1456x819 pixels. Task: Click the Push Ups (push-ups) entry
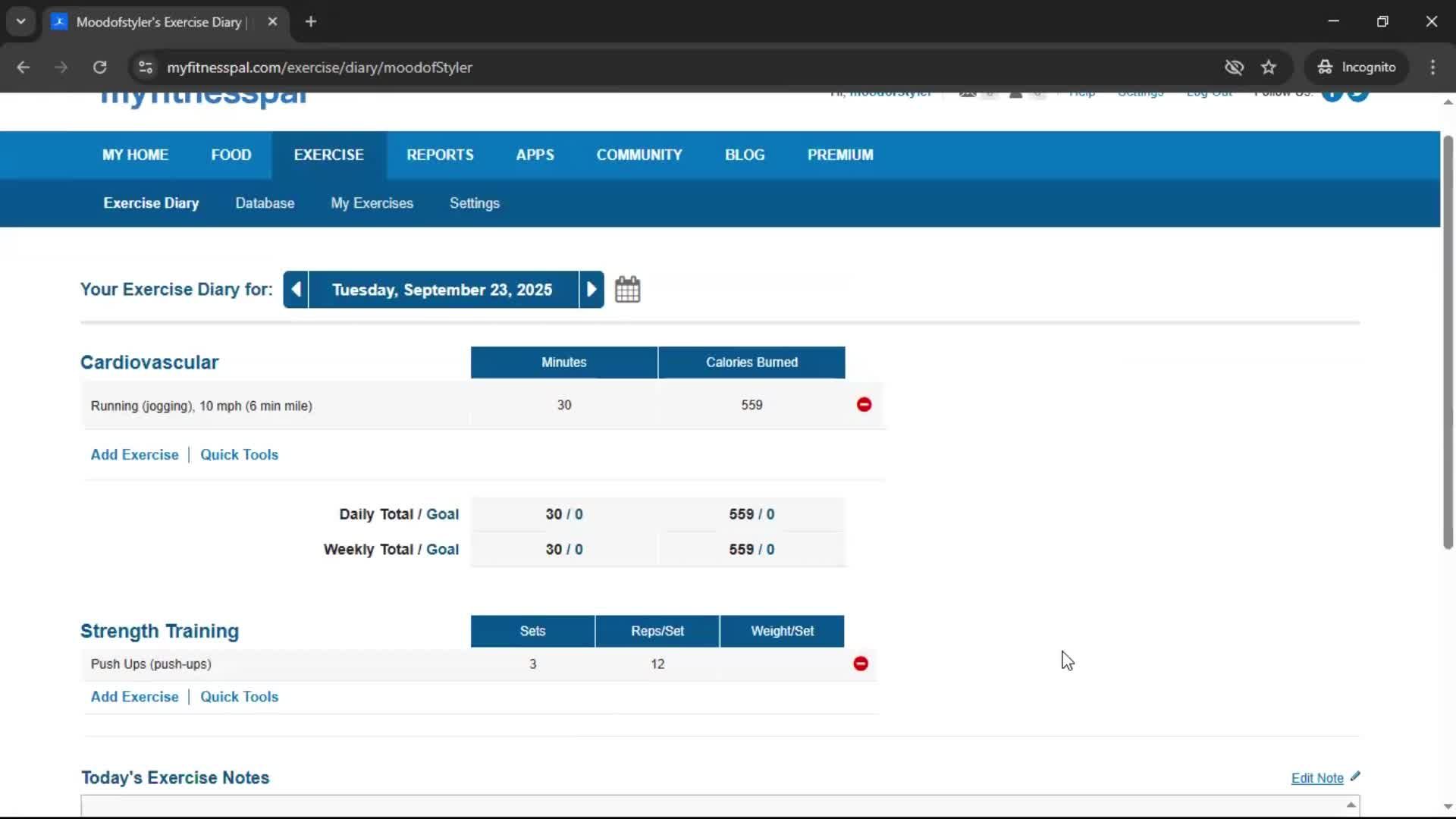point(151,664)
